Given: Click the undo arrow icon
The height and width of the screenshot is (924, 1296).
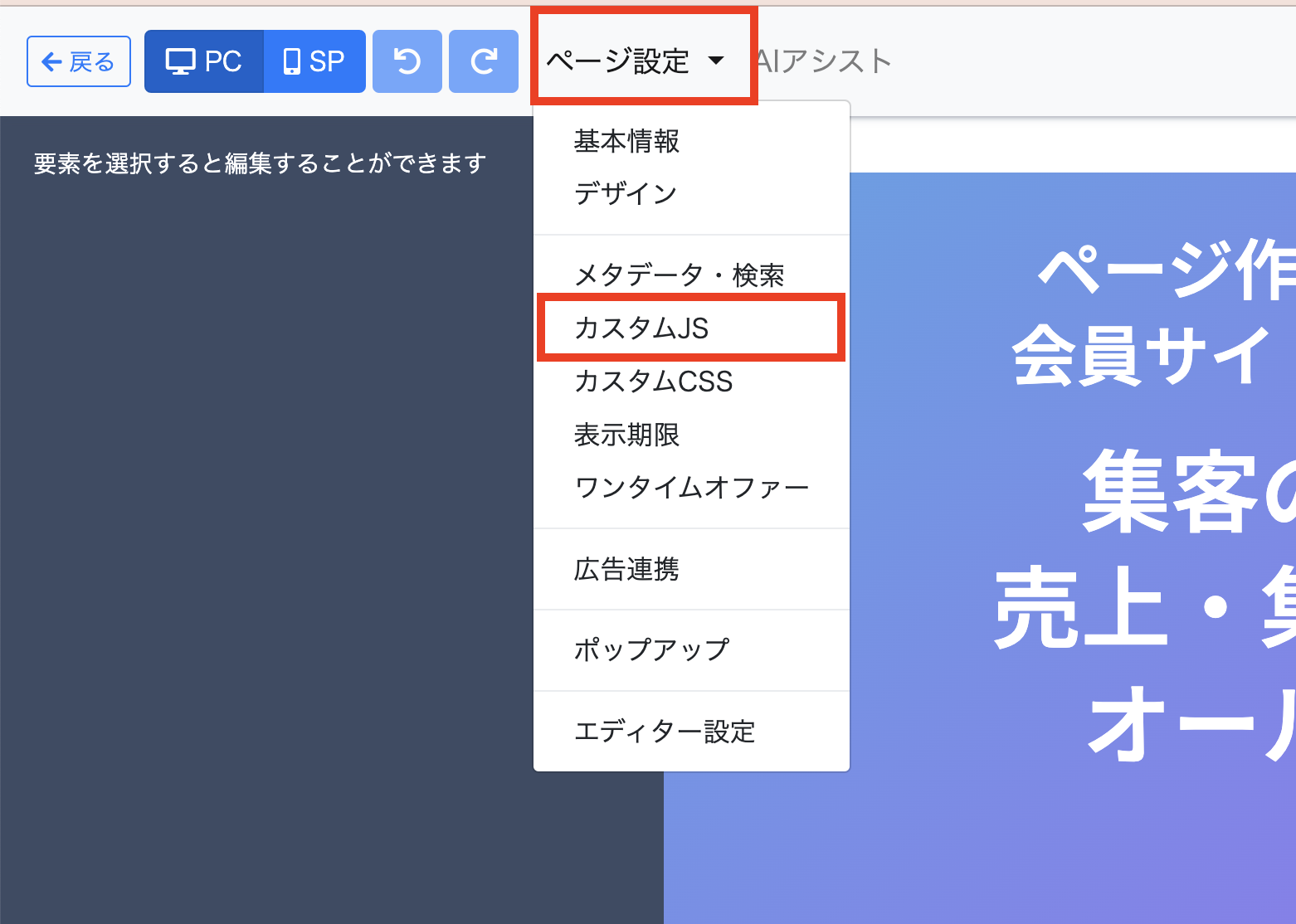Looking at the screenshot, I should pos(407,61).
